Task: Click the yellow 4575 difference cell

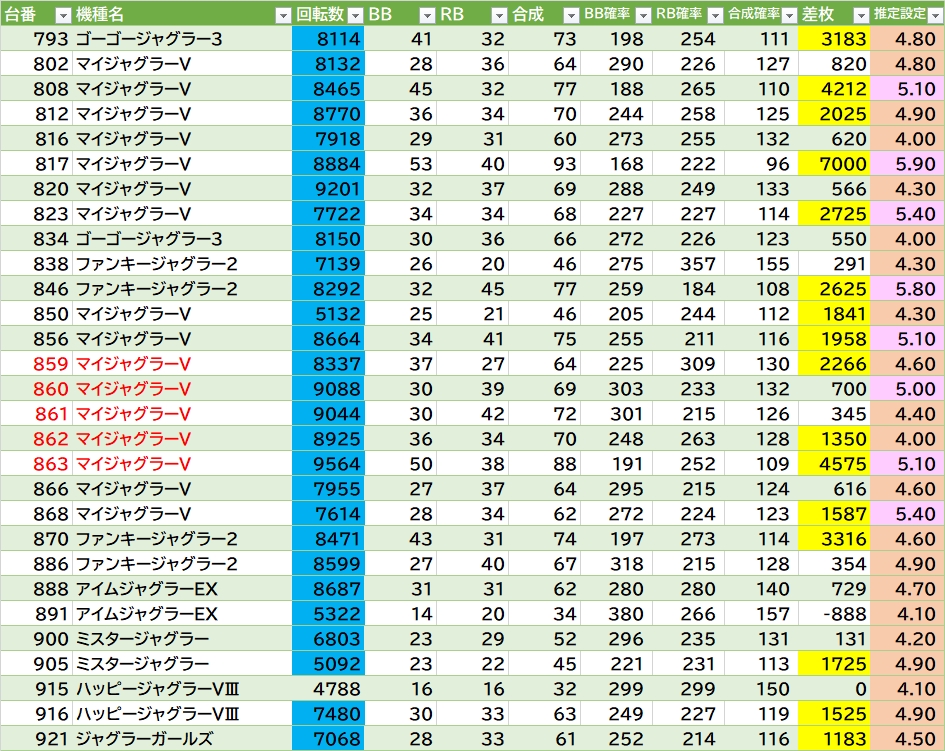Action: click(834, 464)
